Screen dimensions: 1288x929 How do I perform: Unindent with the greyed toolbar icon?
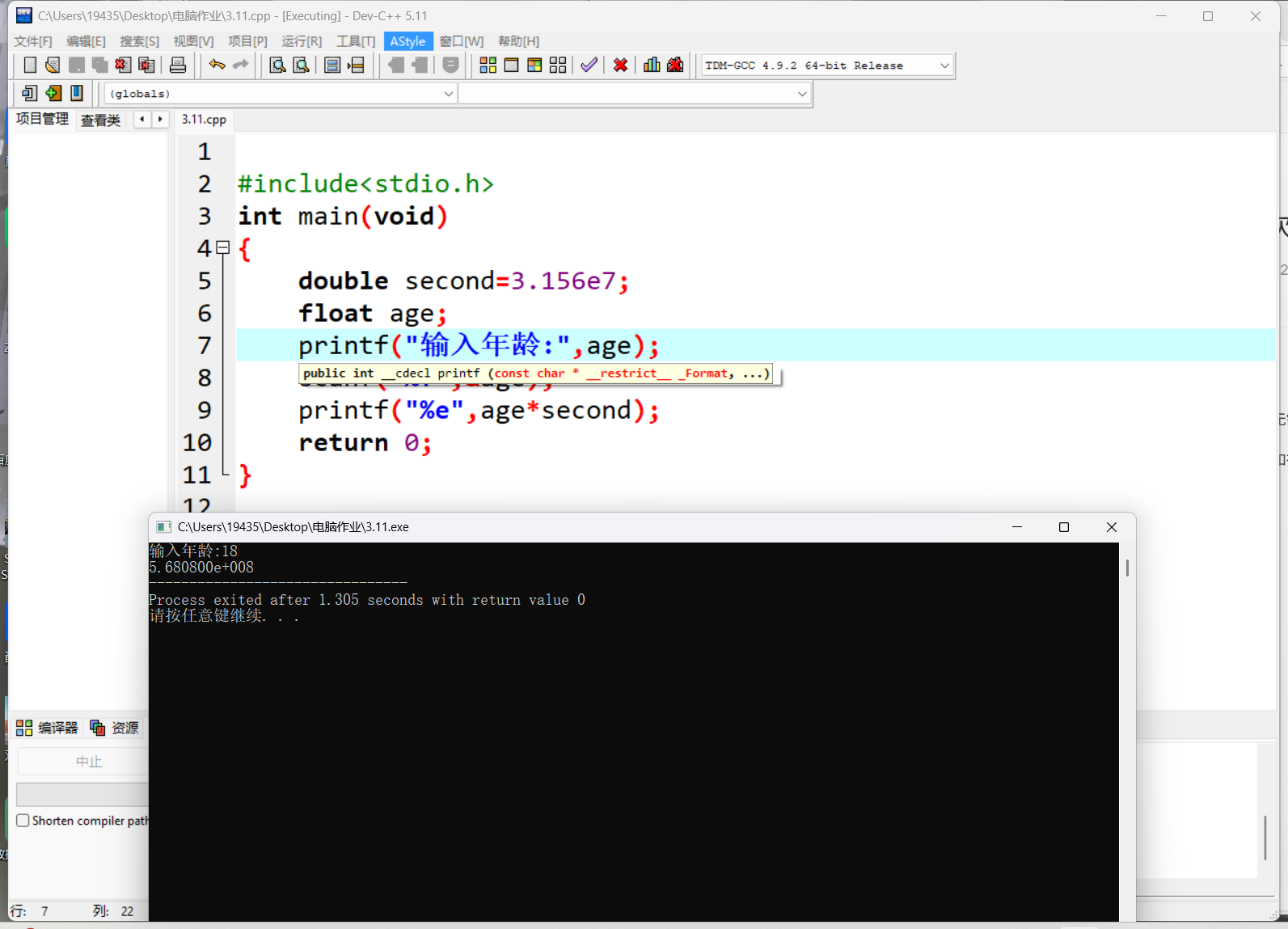click(396, 65)
